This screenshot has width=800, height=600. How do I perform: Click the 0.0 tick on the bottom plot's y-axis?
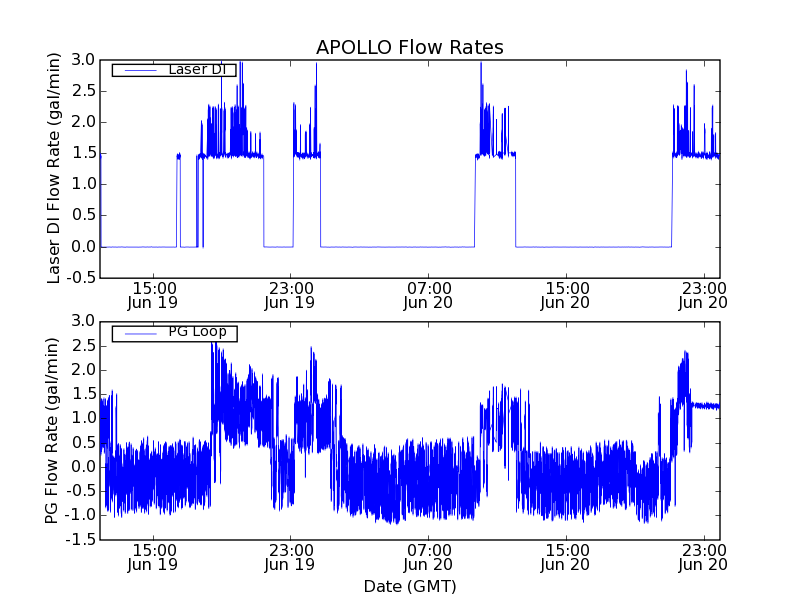coord(82,467)
